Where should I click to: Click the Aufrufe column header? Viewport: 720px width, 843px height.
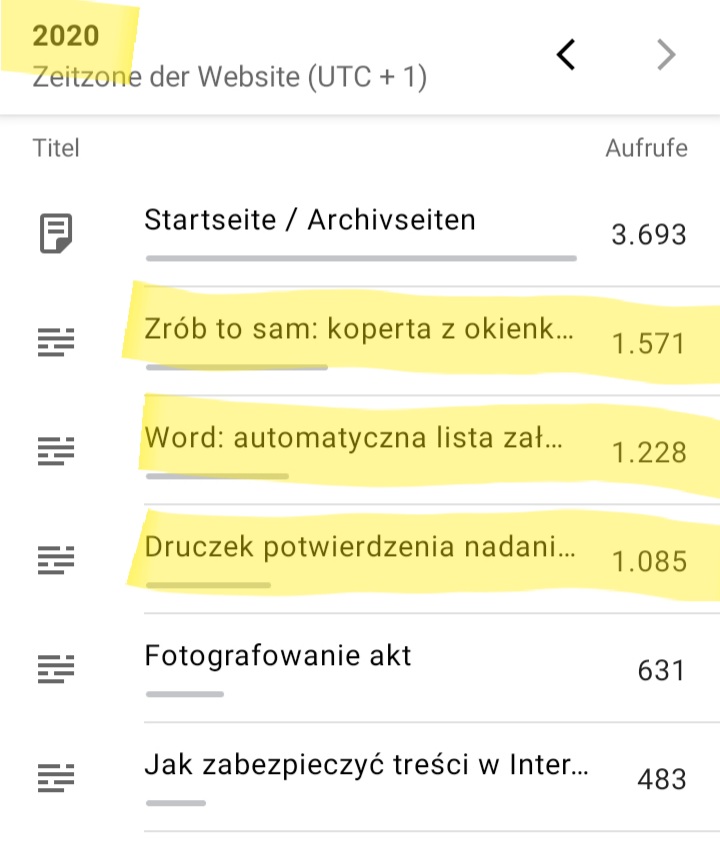(x=646, y=149)
